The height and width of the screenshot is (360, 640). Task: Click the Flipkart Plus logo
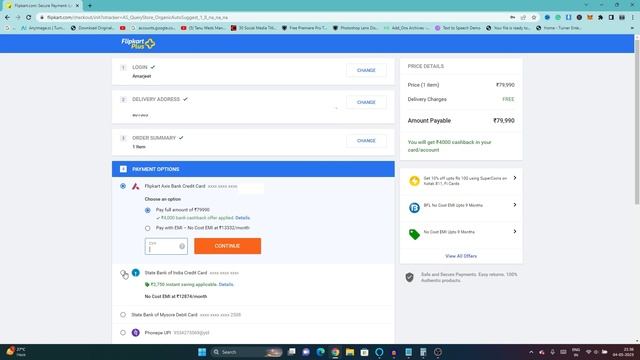pyautogui.click(x=138, y=43)
